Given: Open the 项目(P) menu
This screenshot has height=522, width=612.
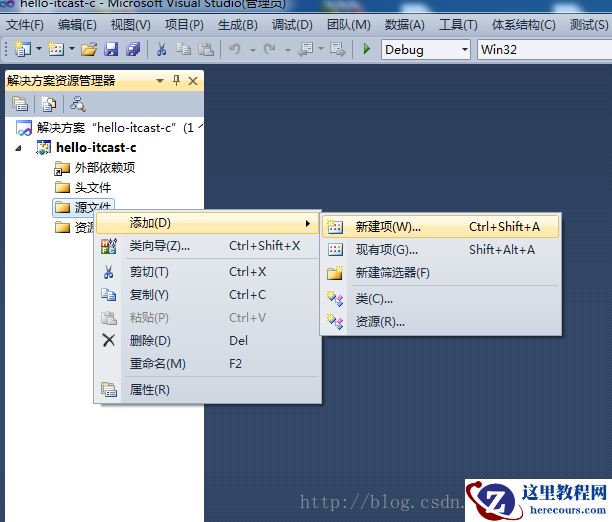Looking at the screenshot, I should (x=184, y=25).
